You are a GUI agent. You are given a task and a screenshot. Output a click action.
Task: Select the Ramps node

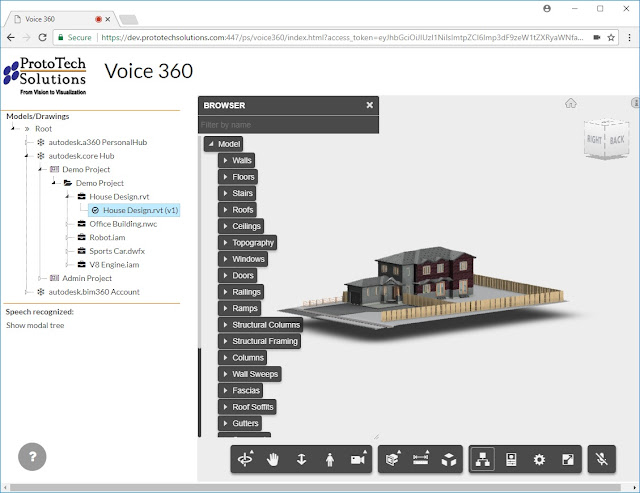pyautogui.click(x=240, y=308)
